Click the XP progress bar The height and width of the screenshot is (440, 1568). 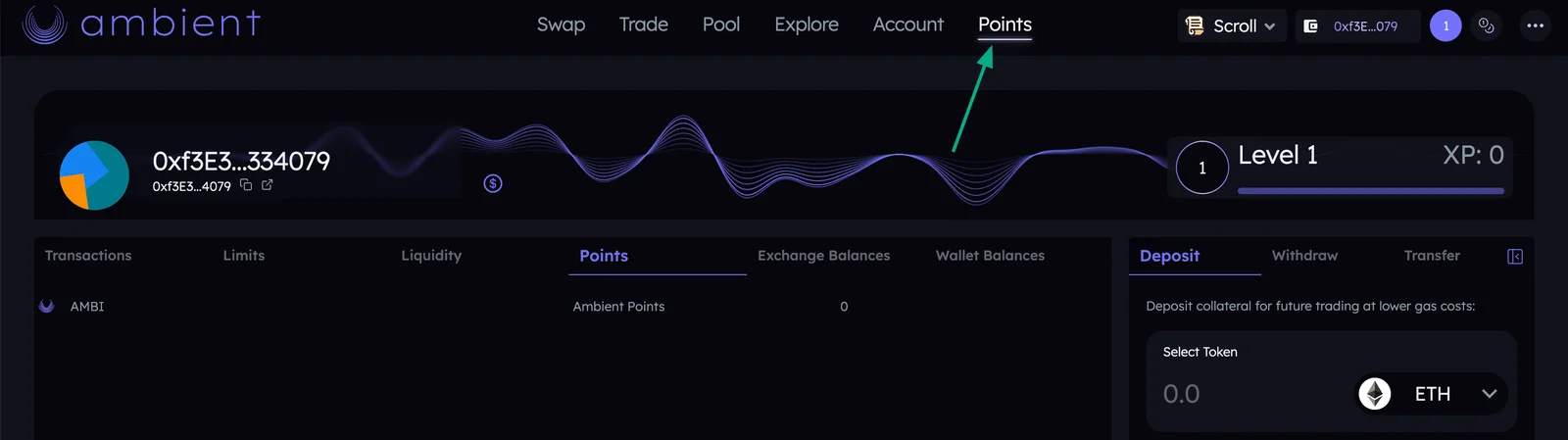1371,191
